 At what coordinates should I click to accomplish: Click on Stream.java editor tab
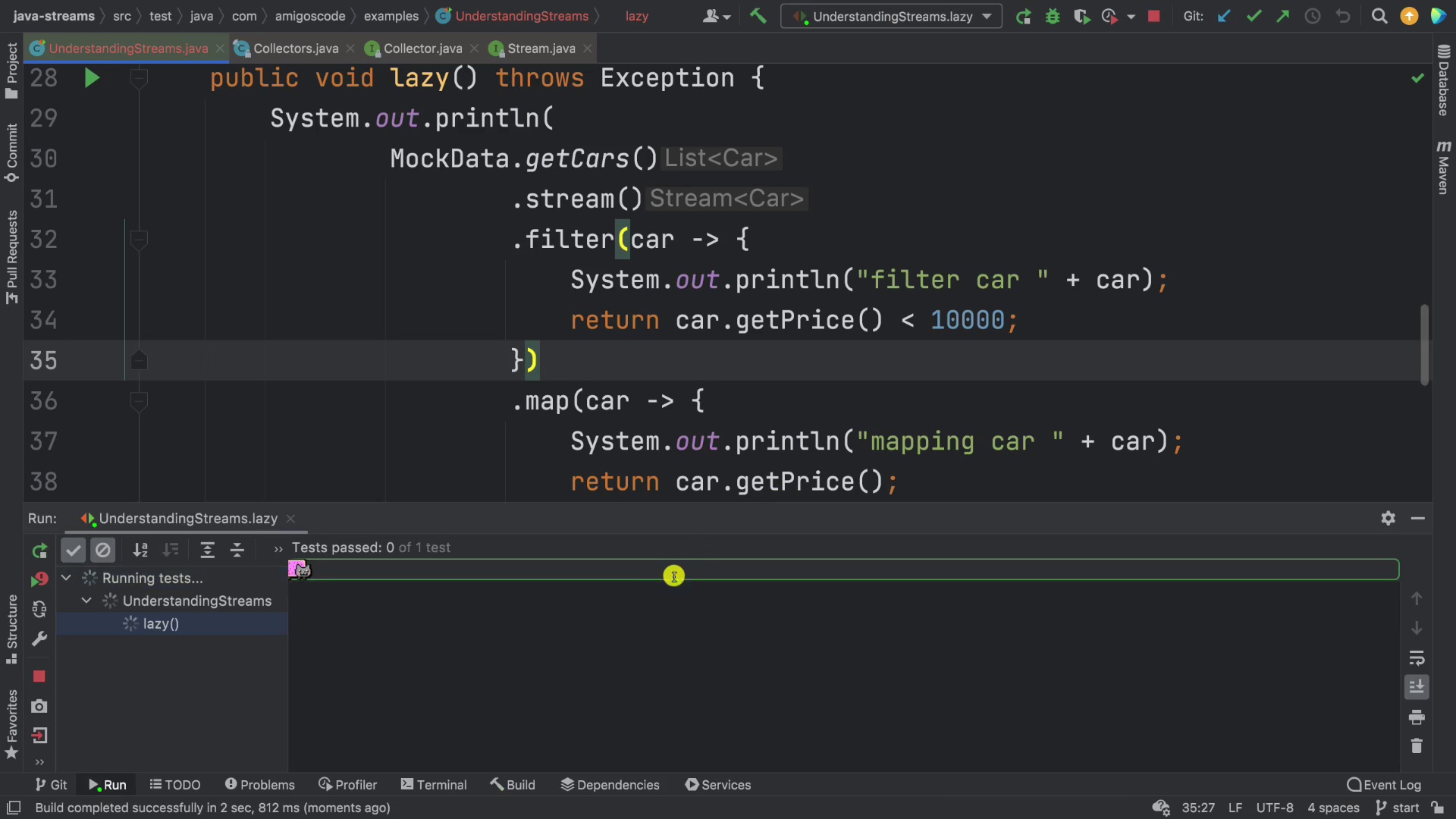click(540, 48)
